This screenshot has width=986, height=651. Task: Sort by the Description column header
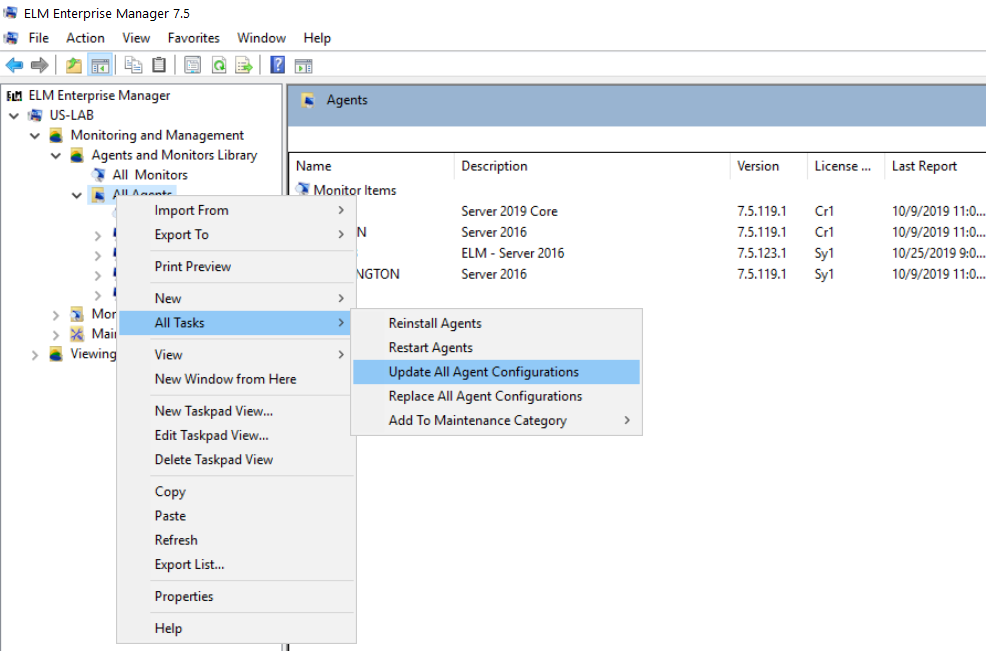click(x=592, y=166)
